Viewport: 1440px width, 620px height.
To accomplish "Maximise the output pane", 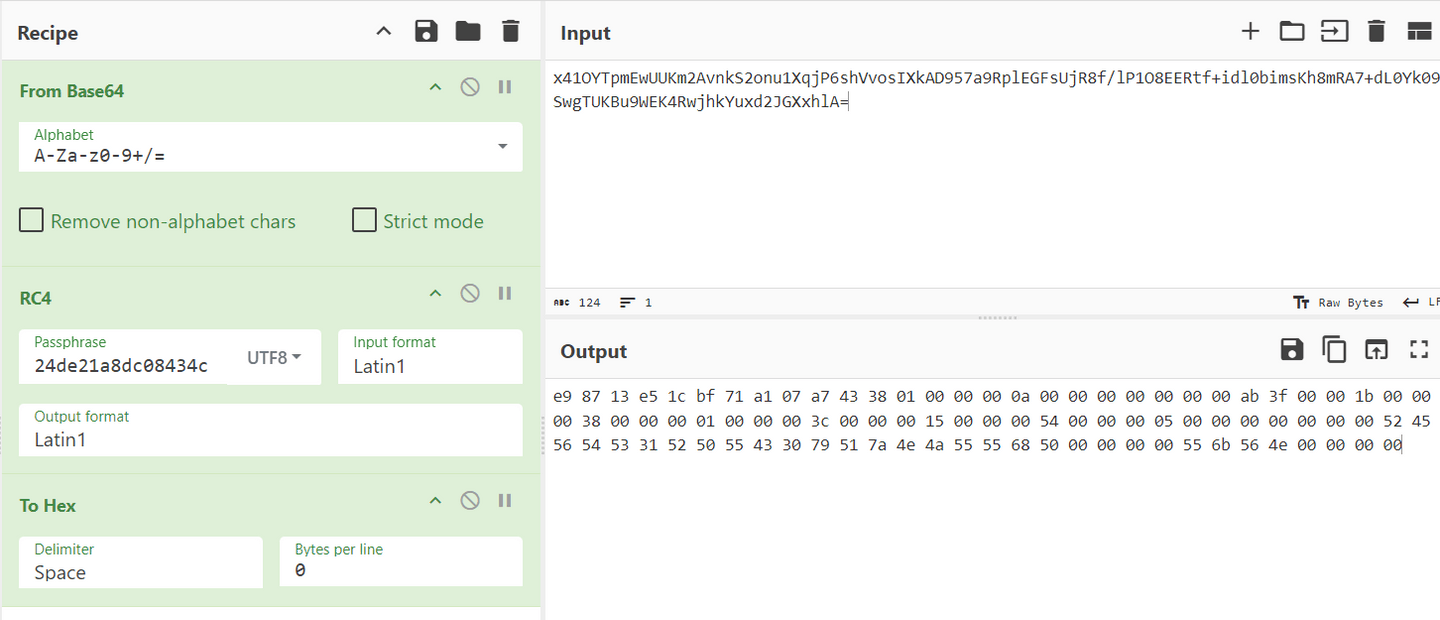I will 1419,350.
